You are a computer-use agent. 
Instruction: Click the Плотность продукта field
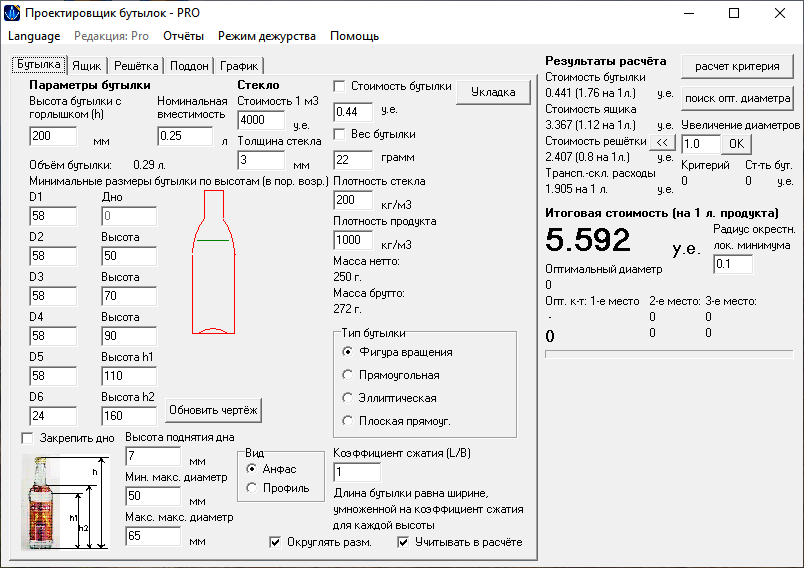click(353, 240)
